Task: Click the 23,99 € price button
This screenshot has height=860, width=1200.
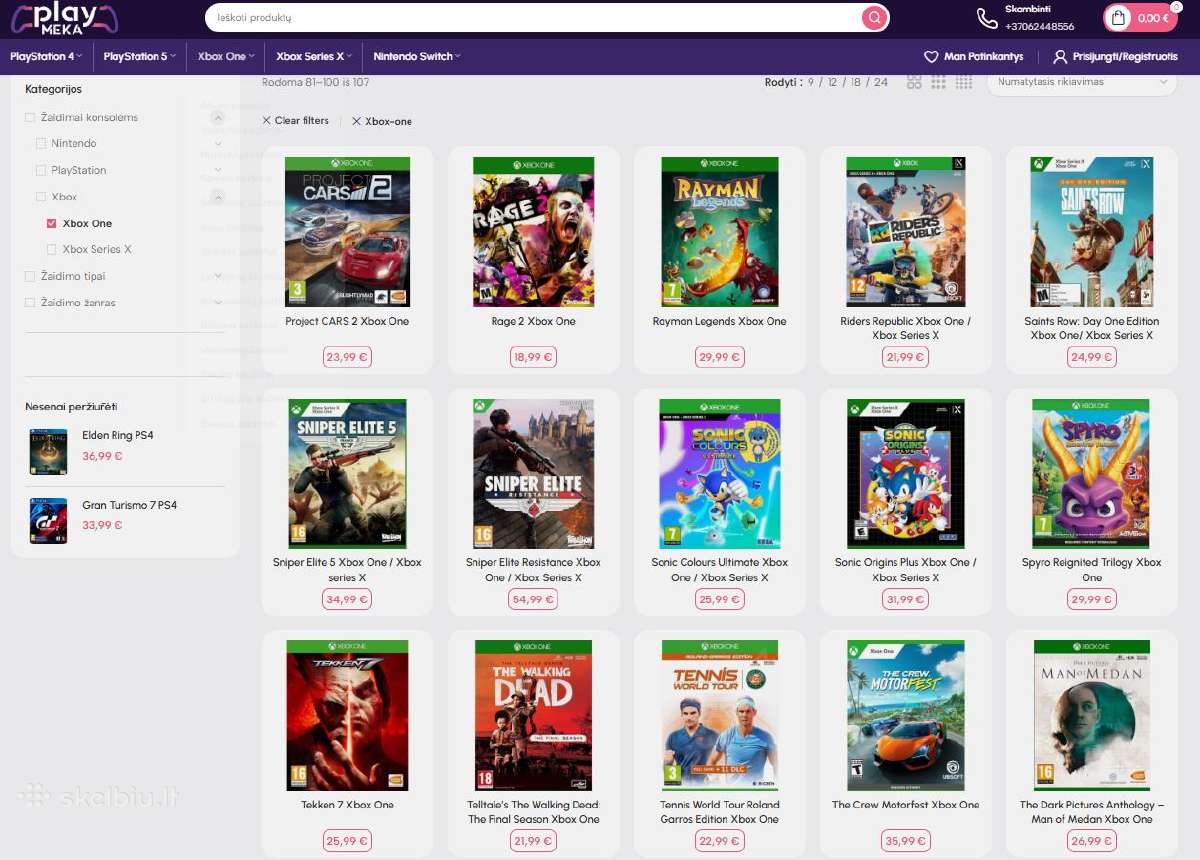Action: [347, 357]
